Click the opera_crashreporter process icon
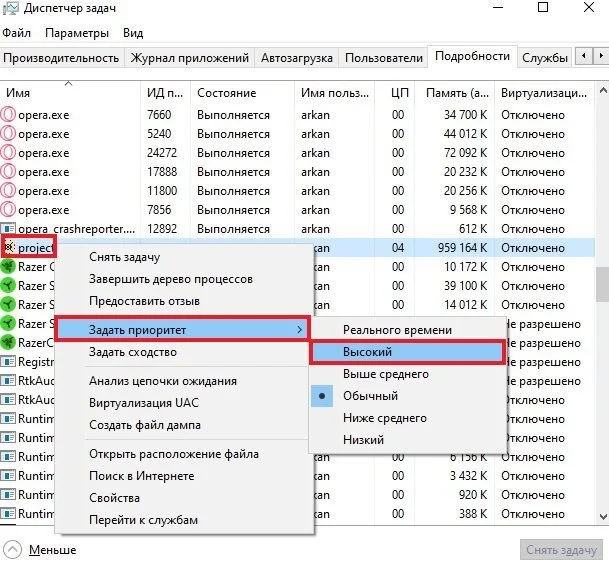This screenshot has width=609, height=571. pyautogui.click(x=8, y=229)
